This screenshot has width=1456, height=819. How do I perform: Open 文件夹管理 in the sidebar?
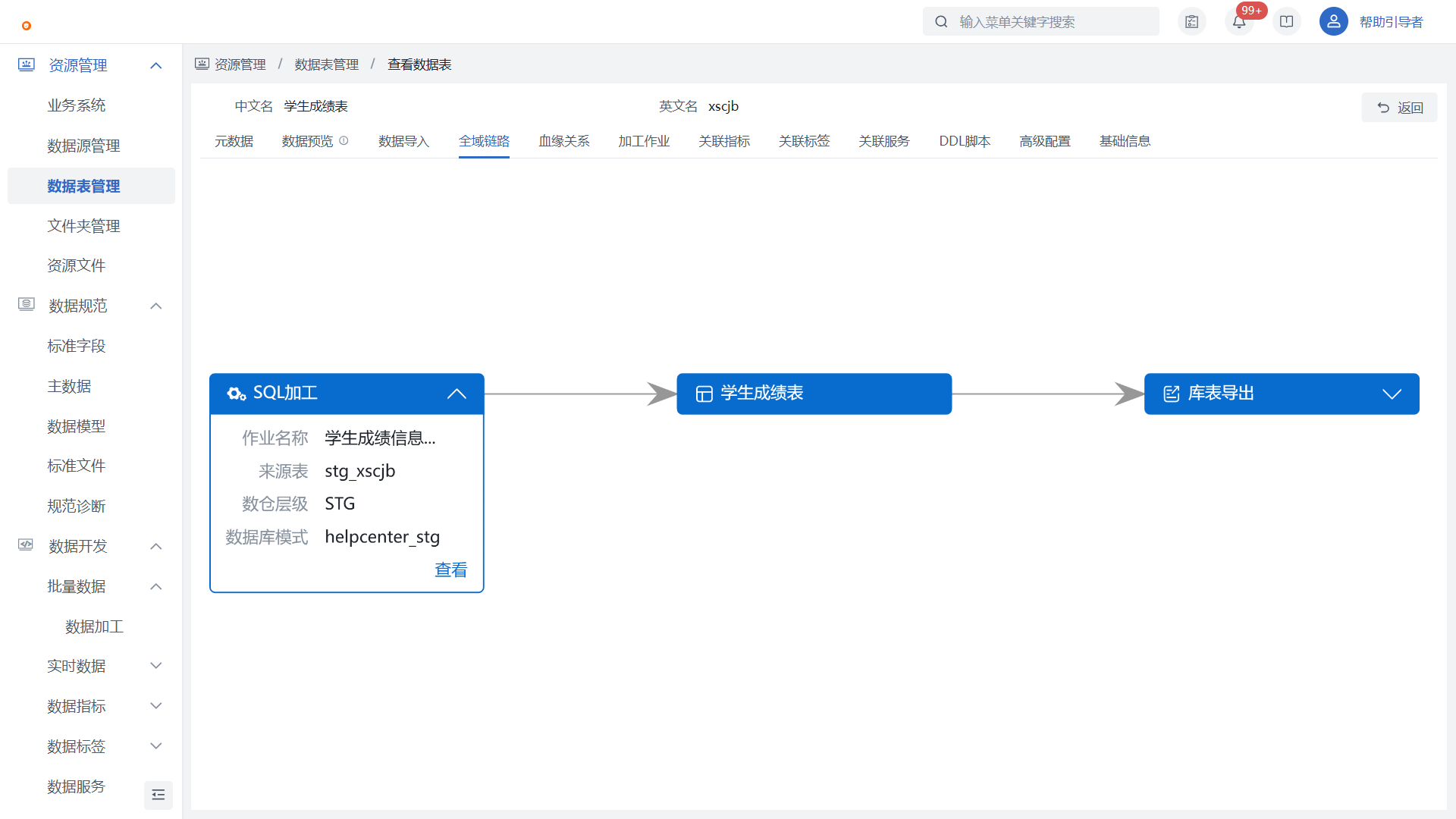coord(83,226)
